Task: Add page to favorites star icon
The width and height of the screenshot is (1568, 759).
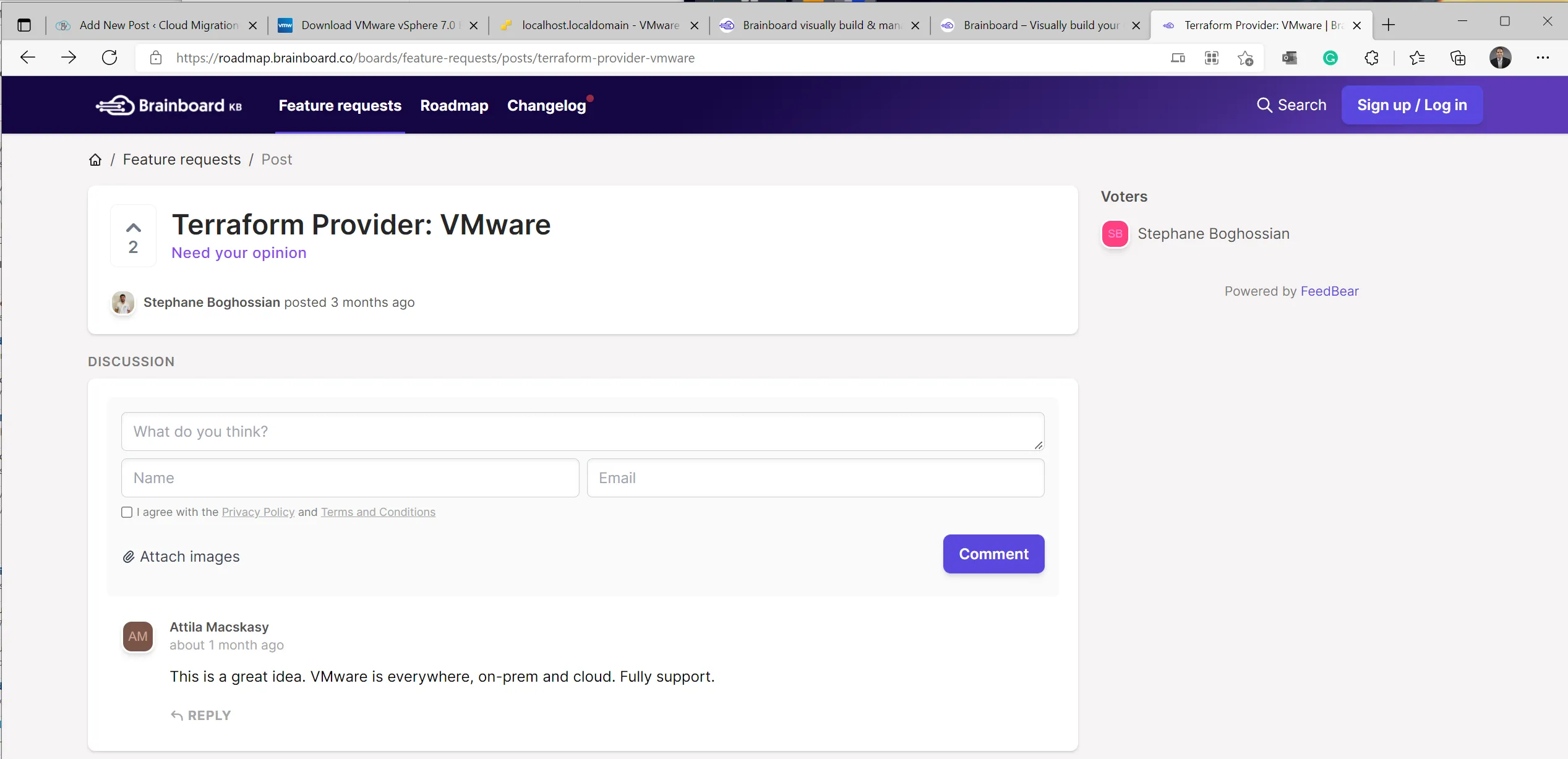Action: 1245,58
